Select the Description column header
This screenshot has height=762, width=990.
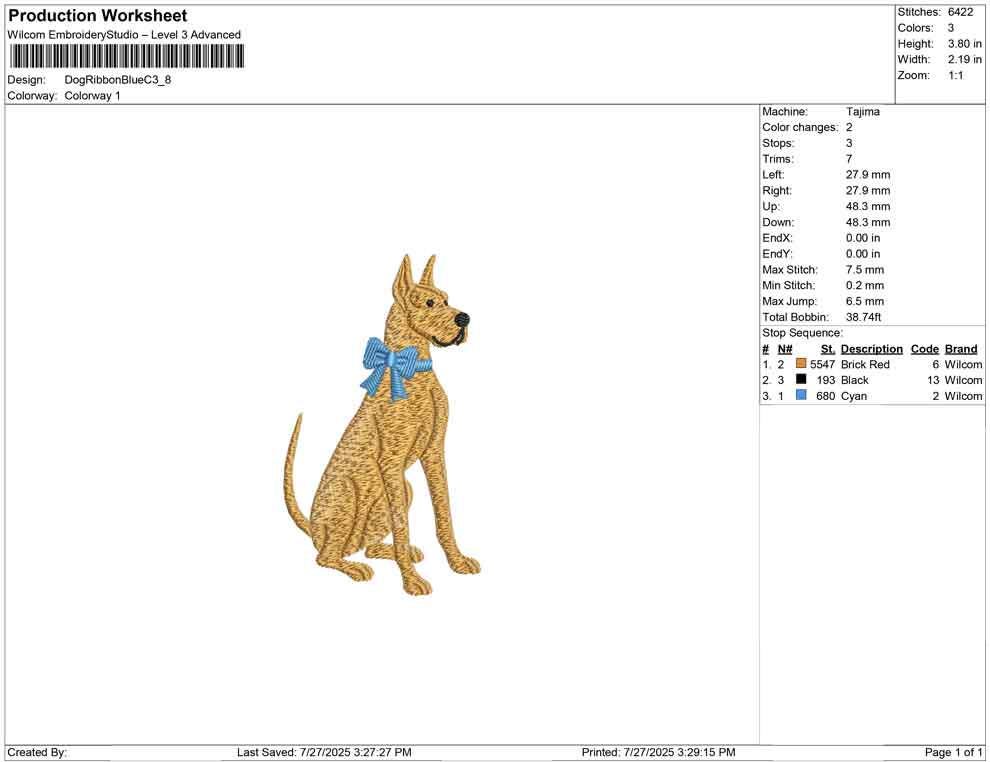pyautogui.click(x=871, y=348)
